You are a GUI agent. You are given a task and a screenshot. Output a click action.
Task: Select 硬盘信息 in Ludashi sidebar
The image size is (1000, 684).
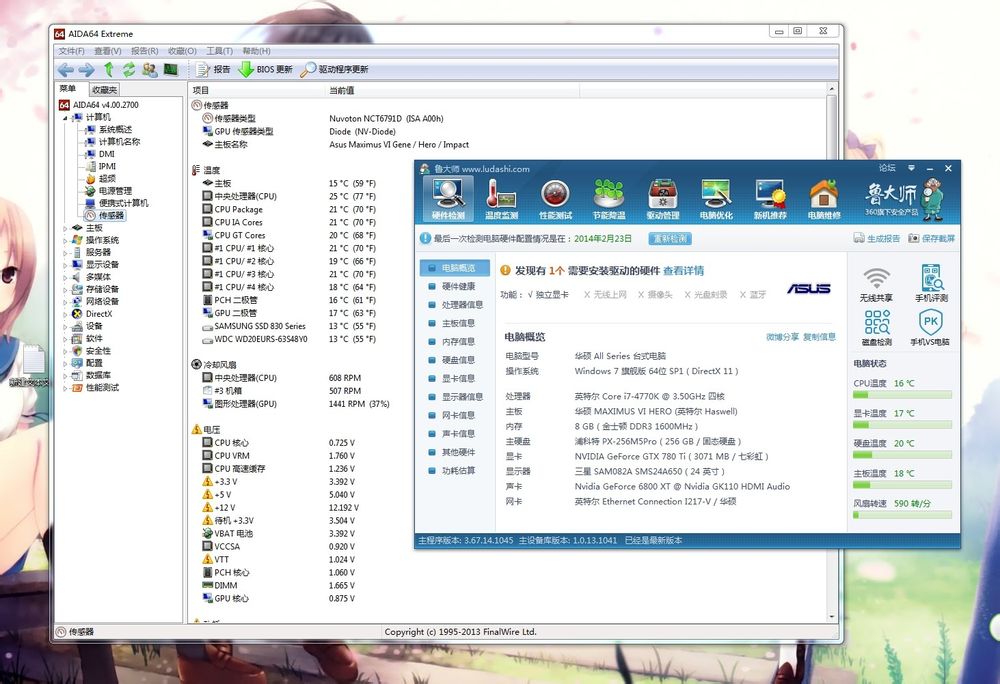[454, 360]
